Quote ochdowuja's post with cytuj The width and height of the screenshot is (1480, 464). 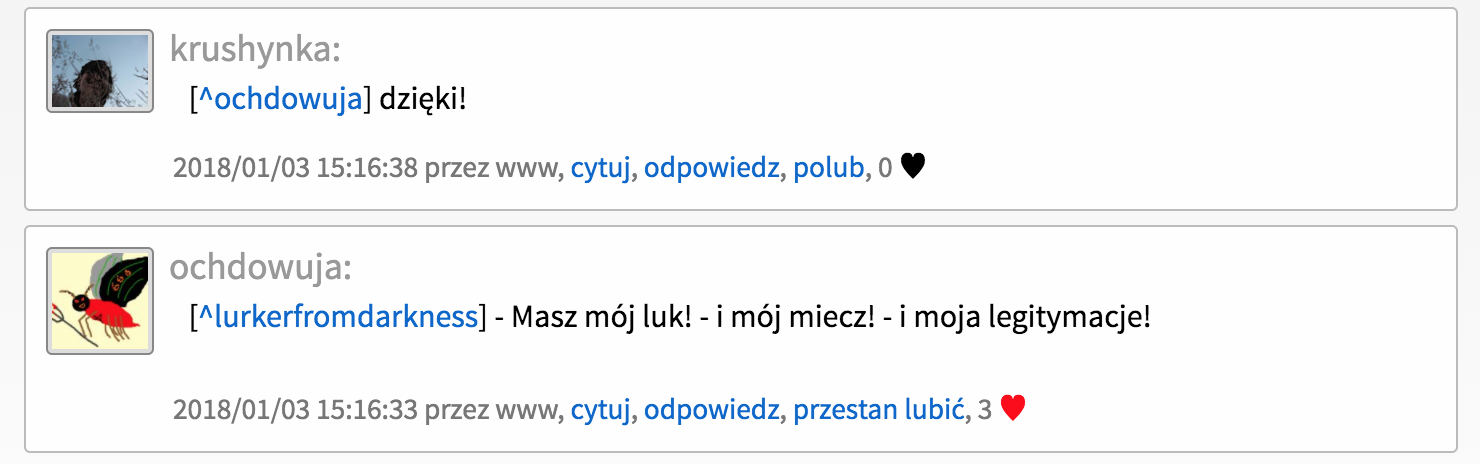click(601, 410)
